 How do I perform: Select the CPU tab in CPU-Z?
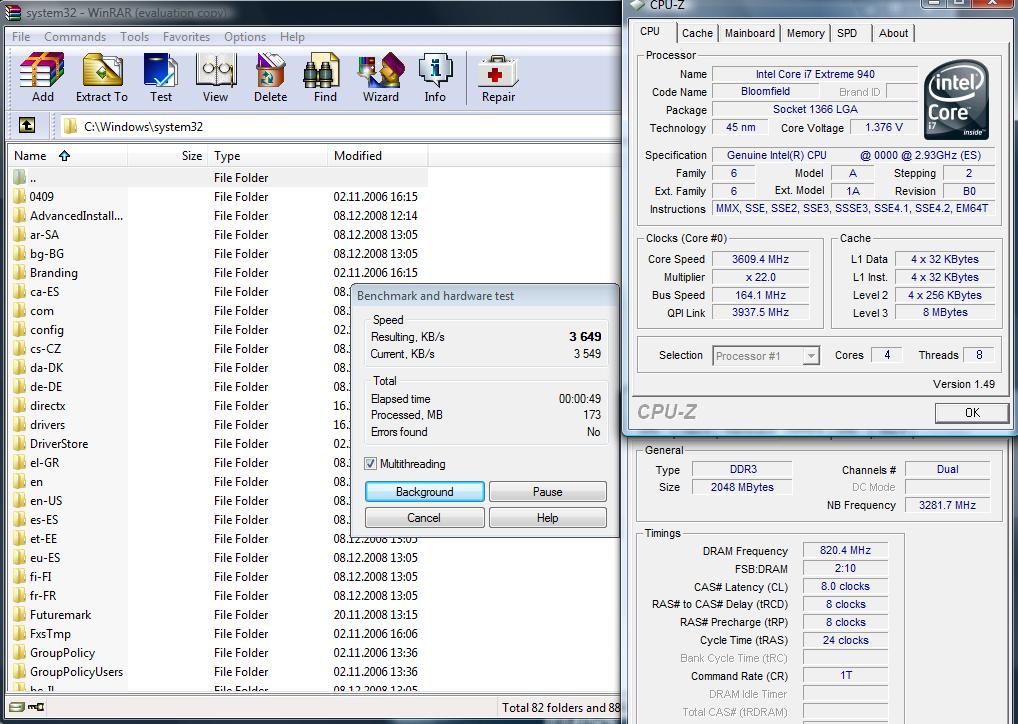point(651,32)
